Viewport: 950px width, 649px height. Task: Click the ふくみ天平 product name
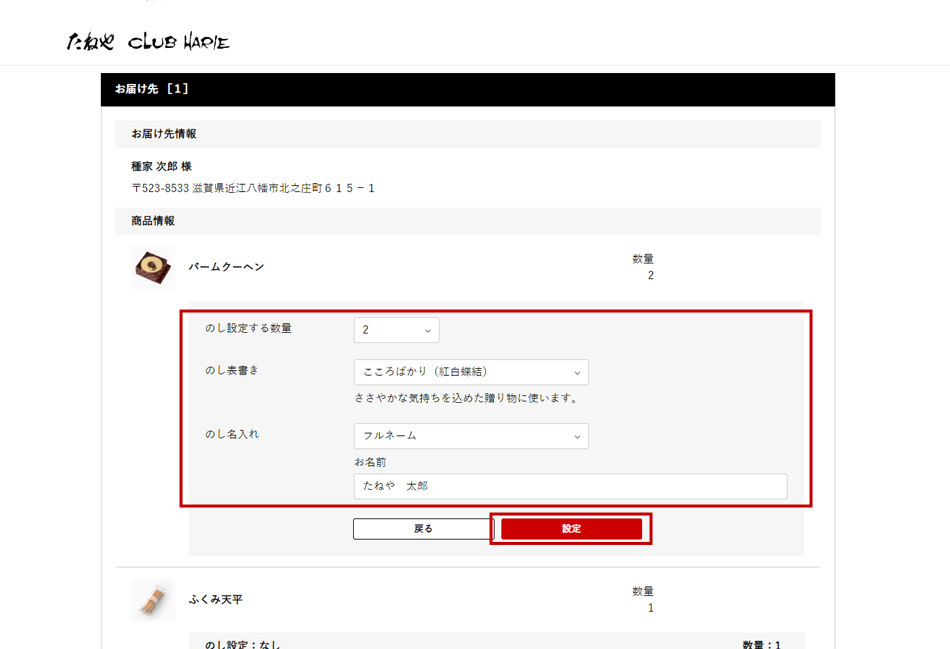pos(216,599)
